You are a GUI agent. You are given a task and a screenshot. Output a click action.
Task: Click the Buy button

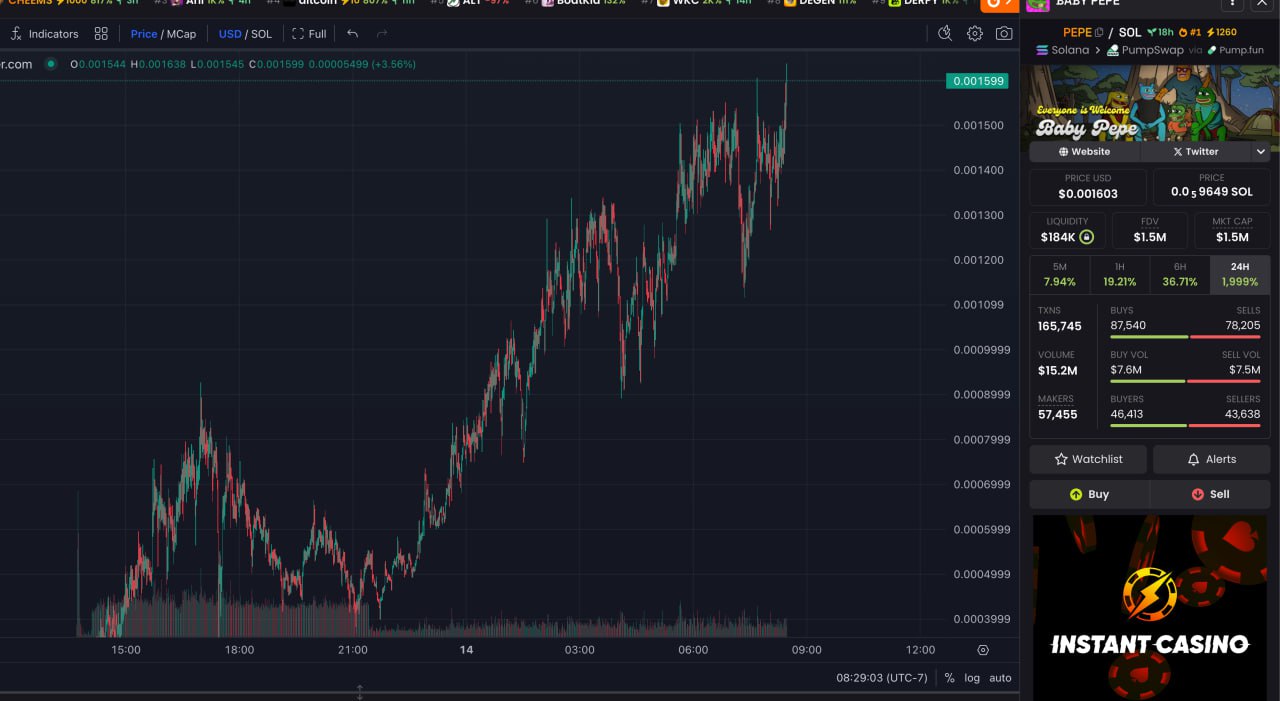[1089, 494]
